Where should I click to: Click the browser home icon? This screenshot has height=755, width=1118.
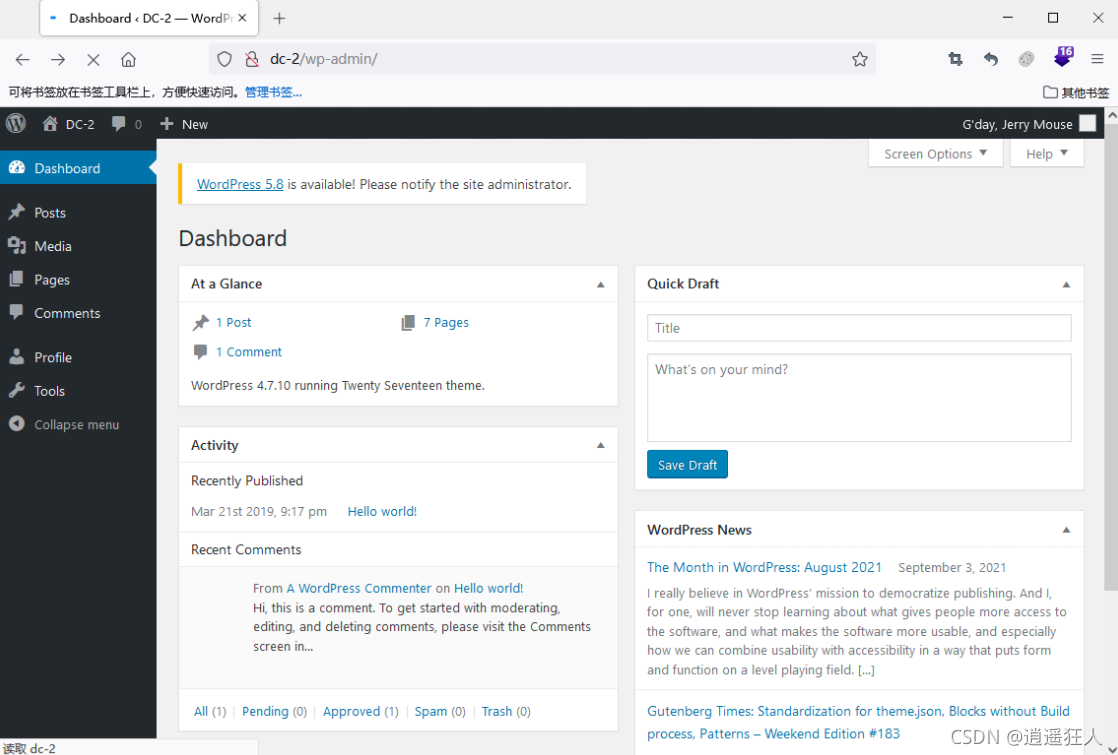tap(128, 59)
